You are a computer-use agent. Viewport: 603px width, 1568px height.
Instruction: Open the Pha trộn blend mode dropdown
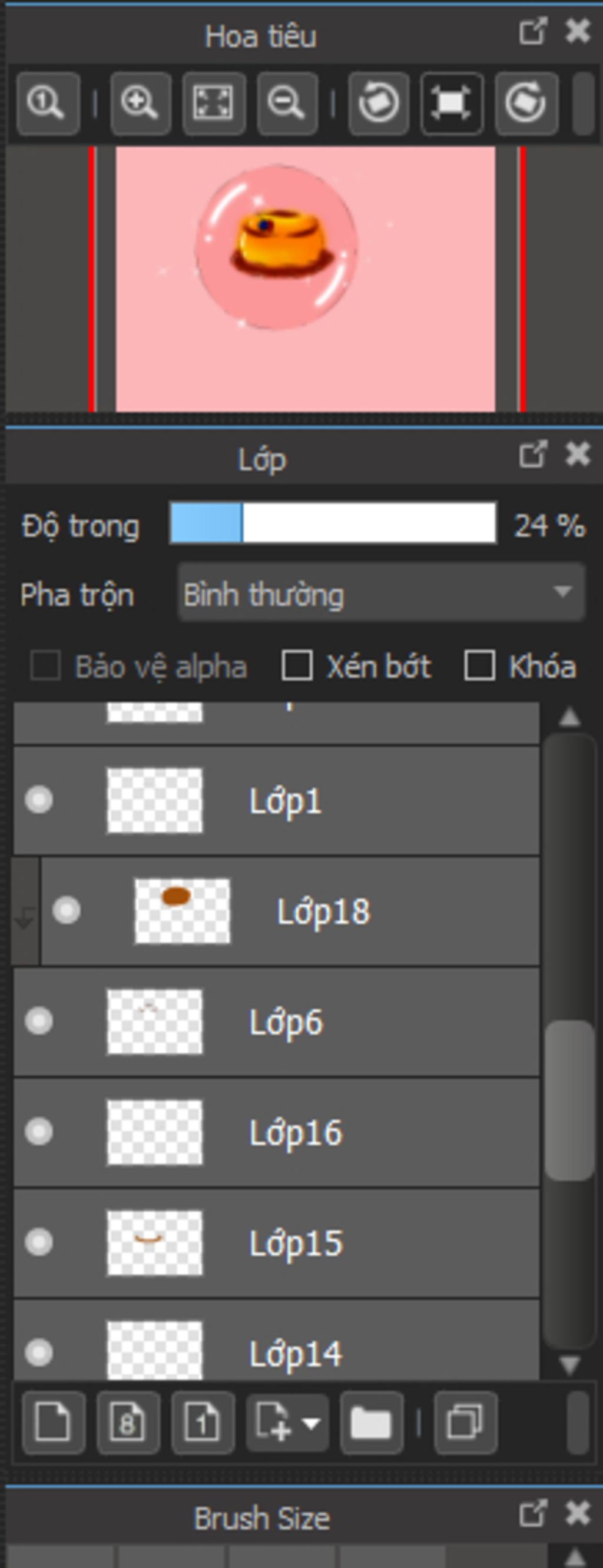pyautogui.click(x=382, y=593)
